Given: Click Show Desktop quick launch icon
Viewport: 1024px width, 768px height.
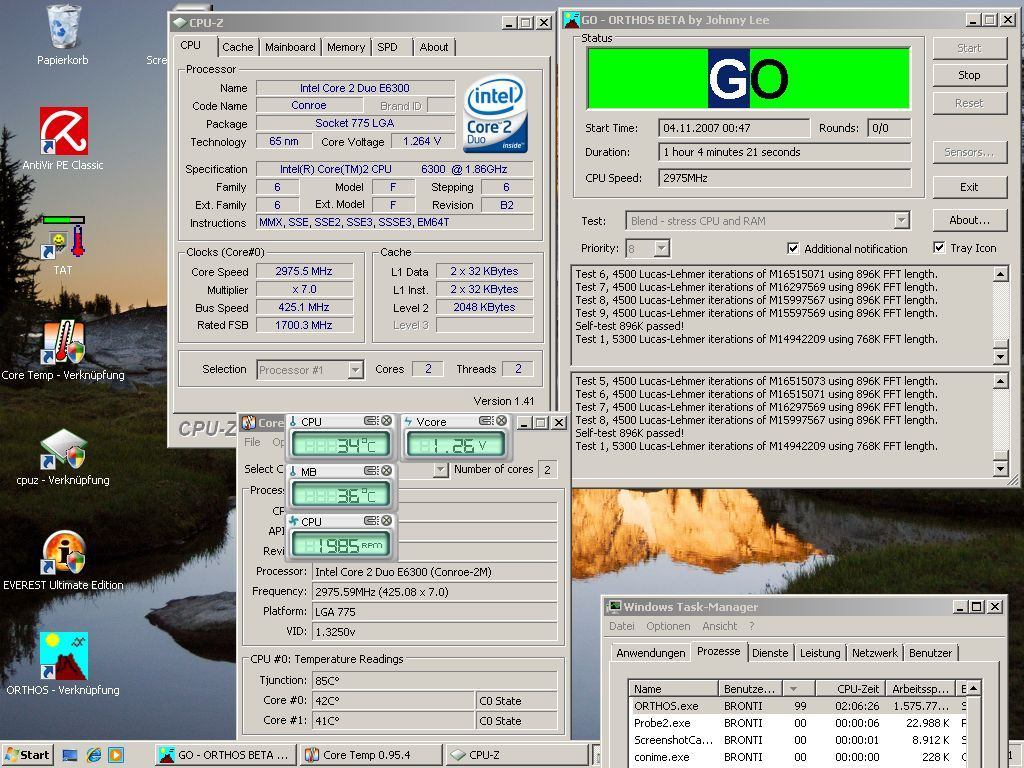Looking at the screenshot, I should (70, 755).
